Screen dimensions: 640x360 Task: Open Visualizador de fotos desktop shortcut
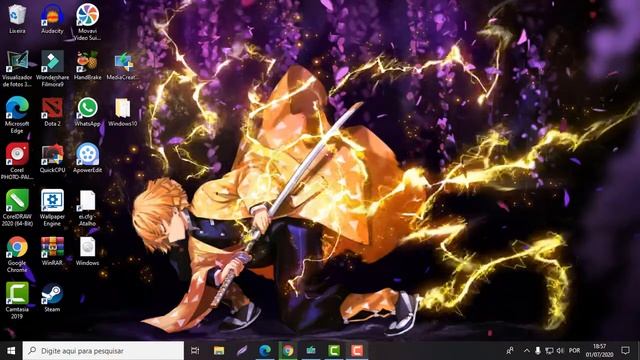(x=17, y=69)
